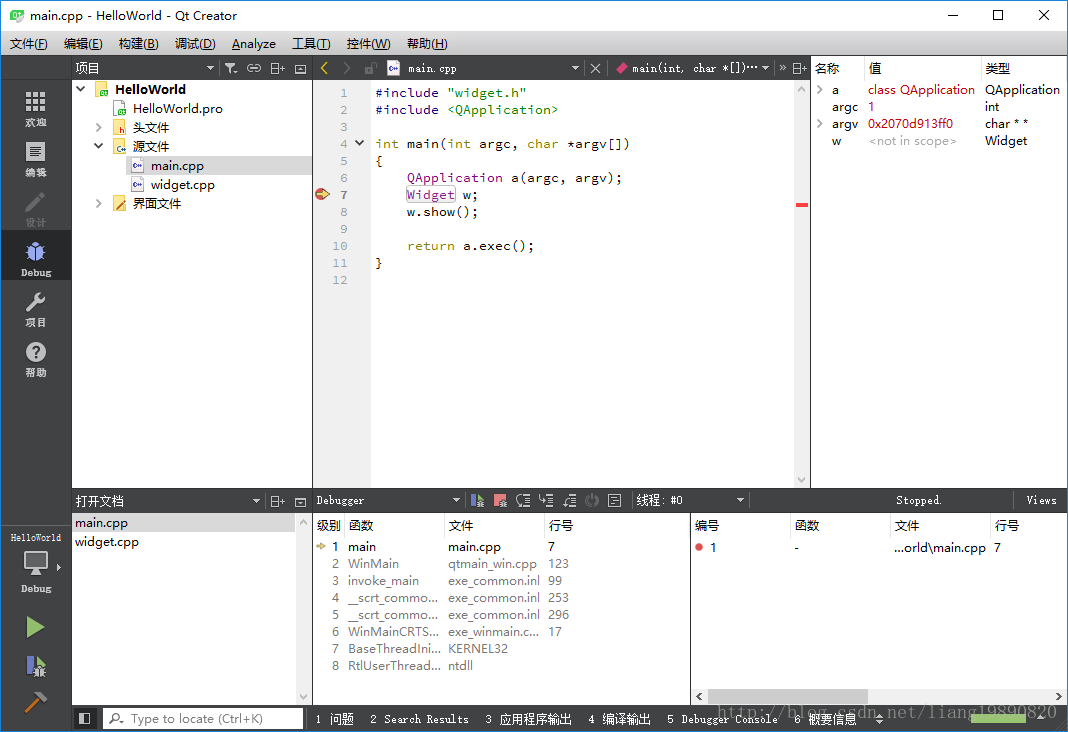Viewport: 1068px width, 732px height.
Task: Click the HelloWorld kit selector monitor icon
Action: click(x=35, y=564)
